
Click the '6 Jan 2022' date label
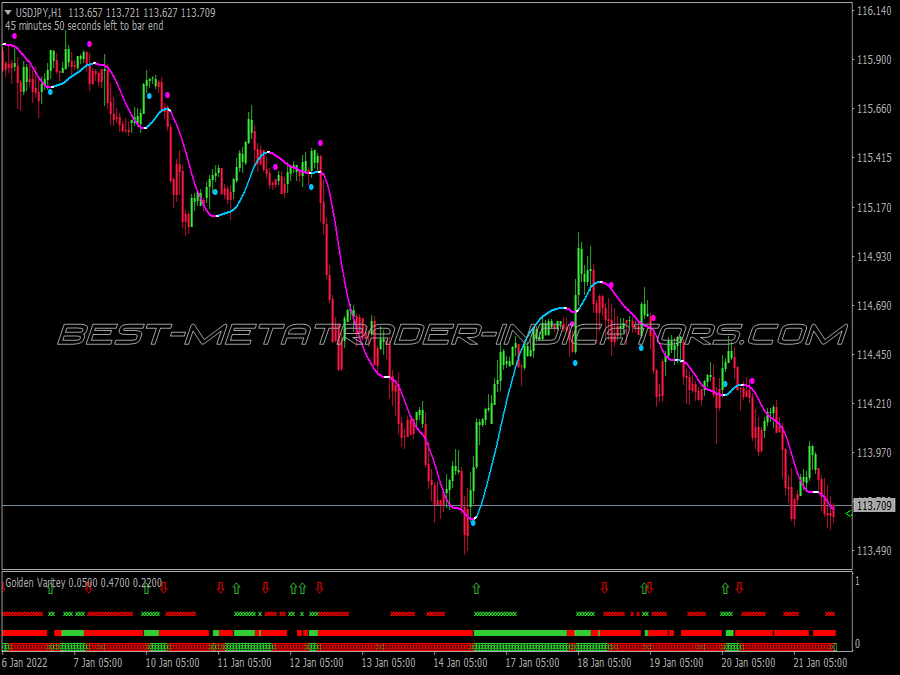tap(25, 663)
